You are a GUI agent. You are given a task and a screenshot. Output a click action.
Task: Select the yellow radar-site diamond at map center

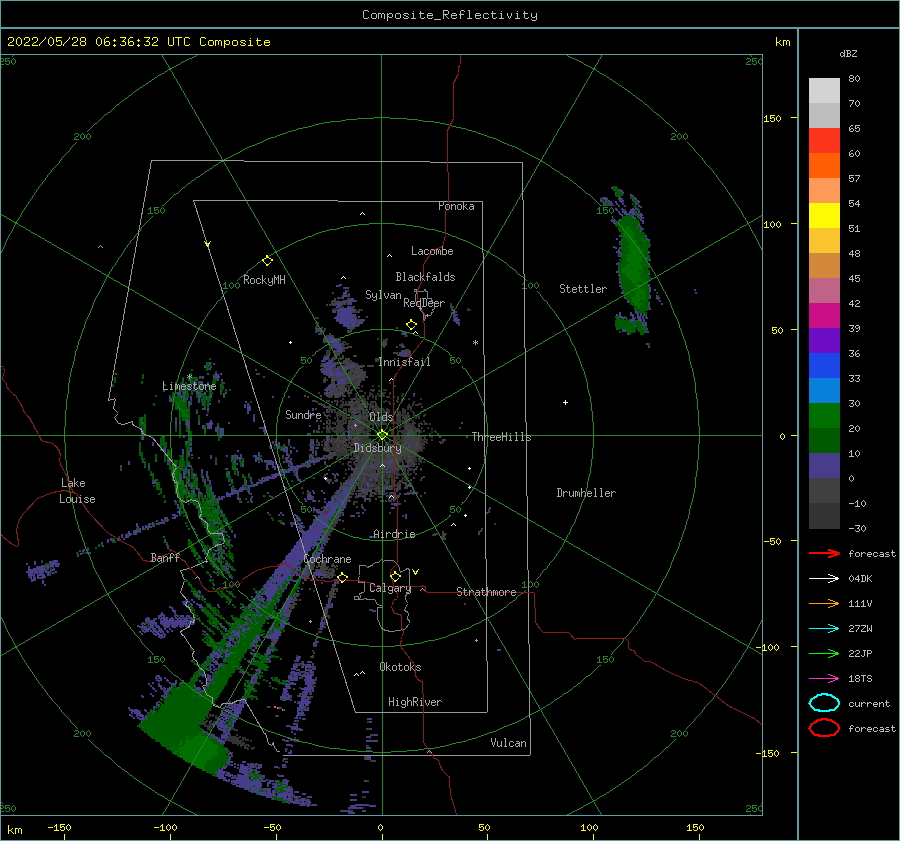pos(382,435)
